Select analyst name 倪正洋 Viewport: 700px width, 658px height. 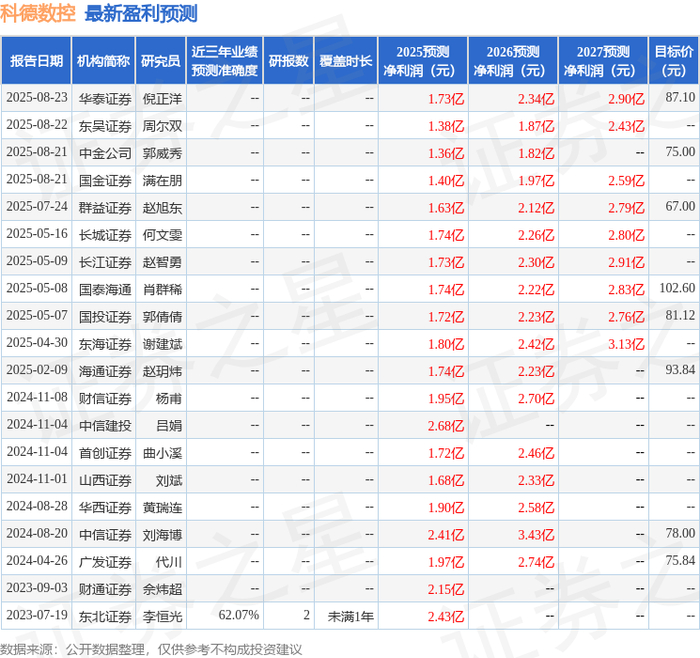[162, 99]
